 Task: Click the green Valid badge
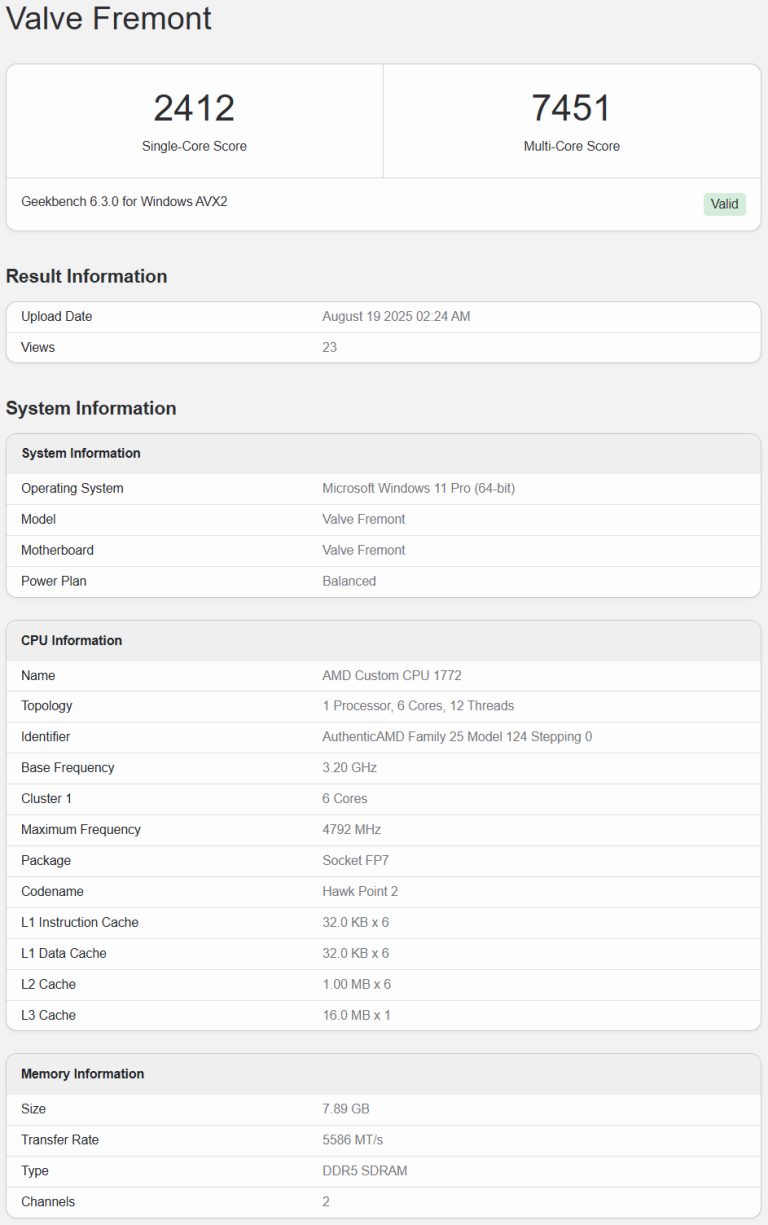[724, 204]
